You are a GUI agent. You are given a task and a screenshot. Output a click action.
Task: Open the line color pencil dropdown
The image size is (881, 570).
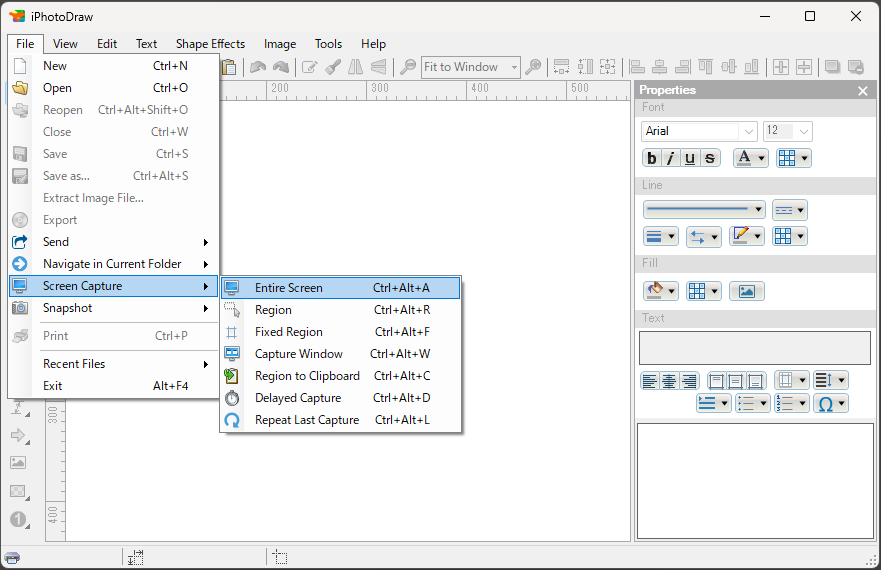coord(747,236)
